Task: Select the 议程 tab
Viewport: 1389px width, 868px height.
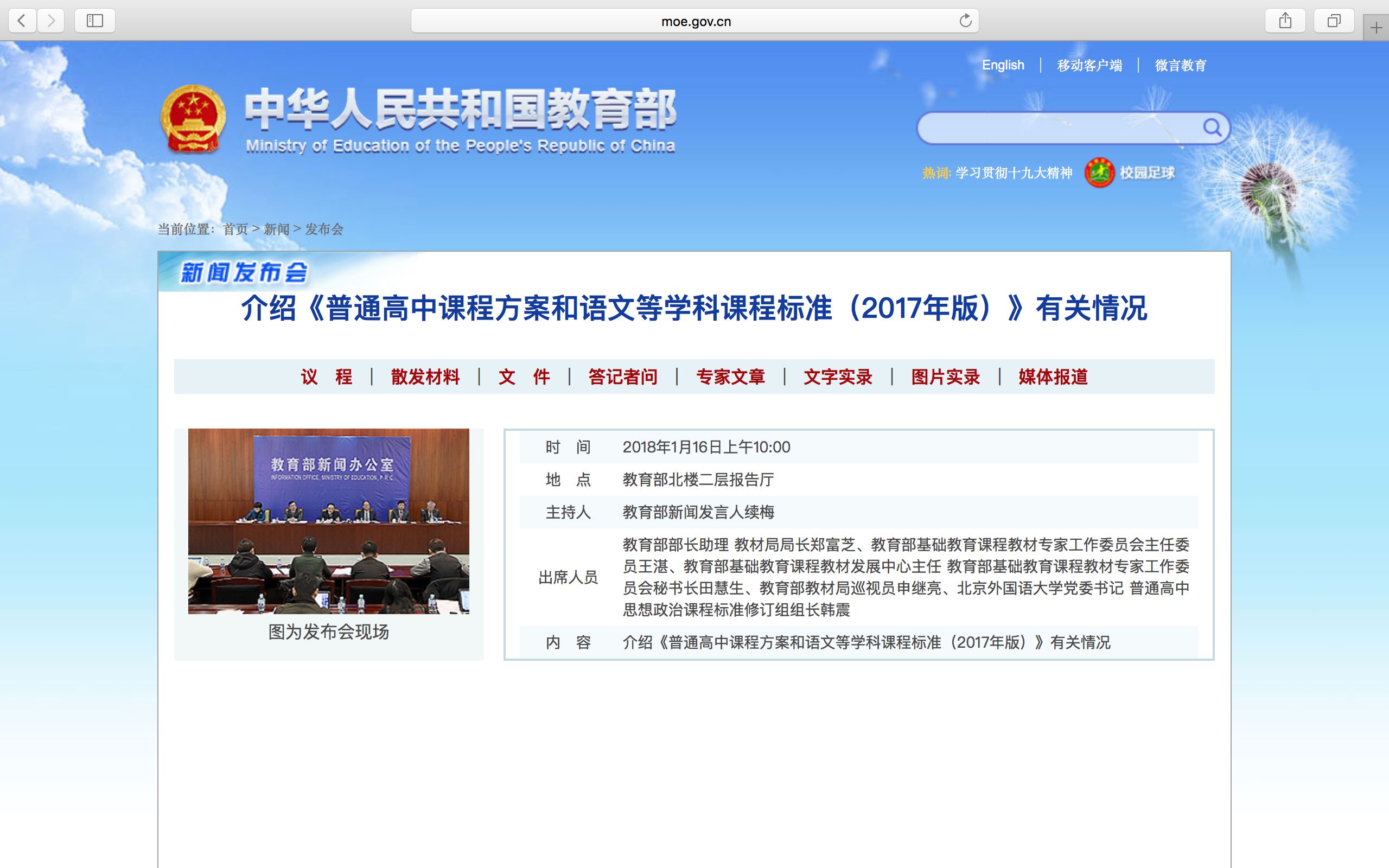Action: coord(326,377)
